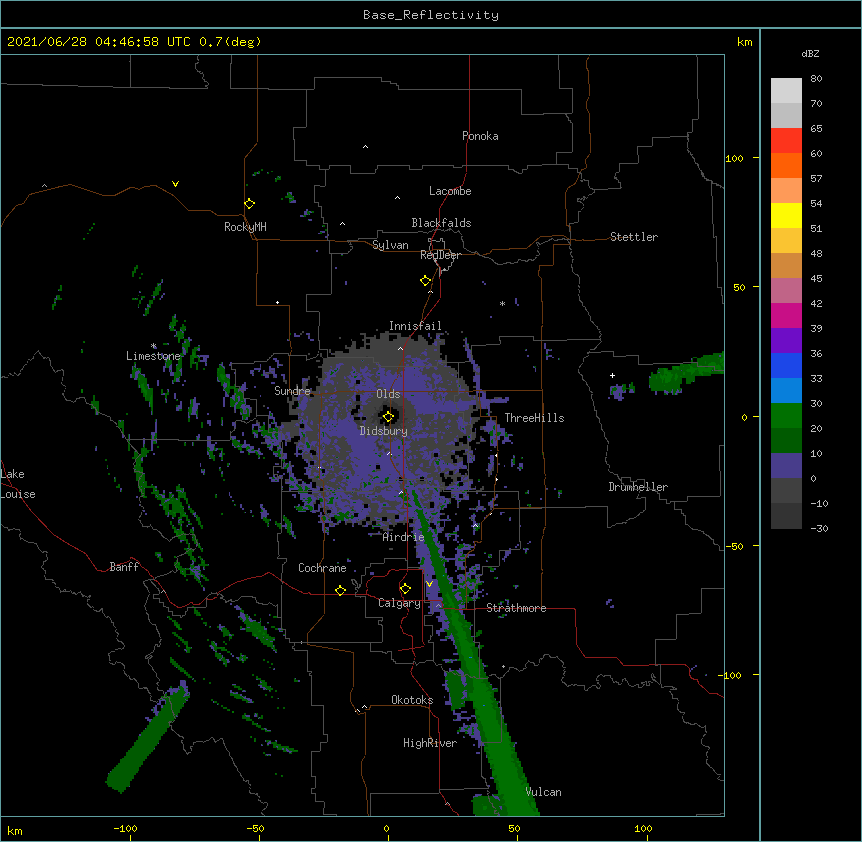Click the yellow 54 dBZ color swatch
This screenshot has width=862, height=842.
(786, 215)
